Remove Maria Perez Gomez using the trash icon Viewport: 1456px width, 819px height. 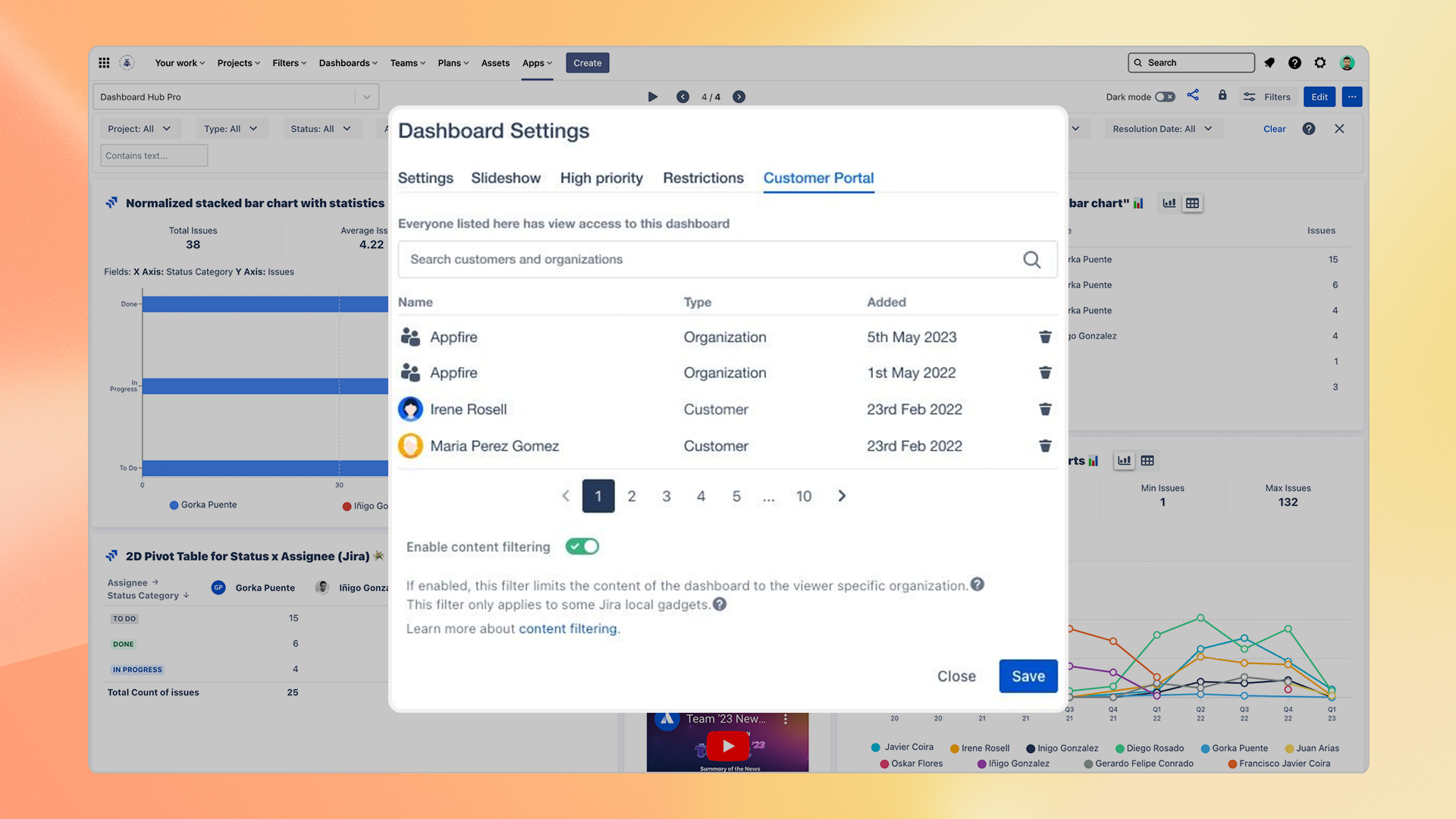click(x=1045, y=446)
